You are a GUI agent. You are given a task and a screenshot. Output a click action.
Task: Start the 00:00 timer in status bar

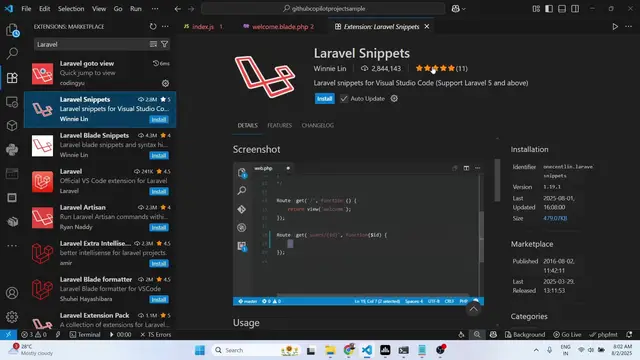[120, 334]
